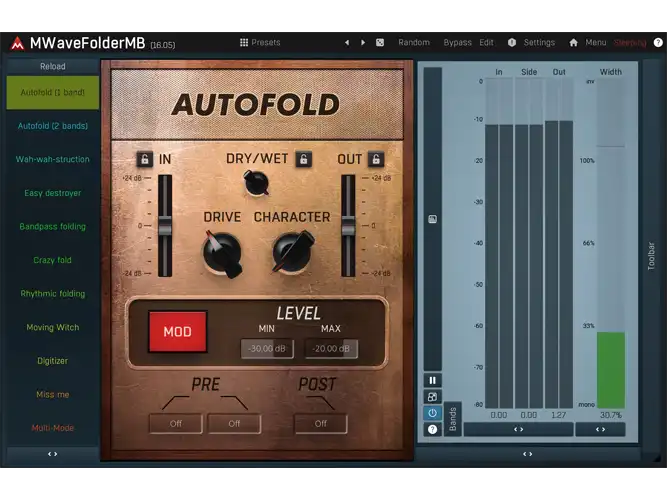Click the MeldaProduction logo icon

pos(17,43)
